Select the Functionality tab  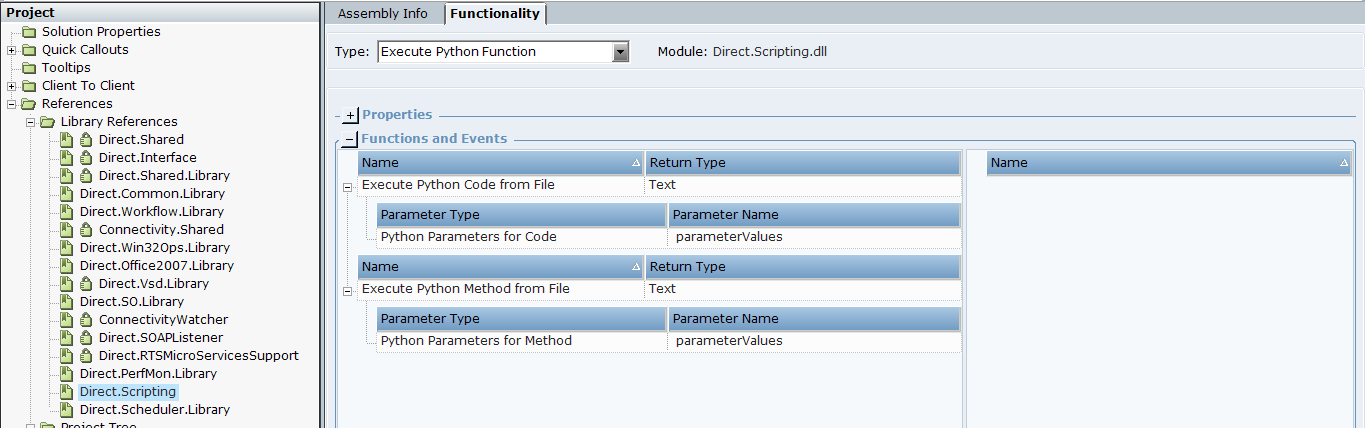(x=494, y=14)
